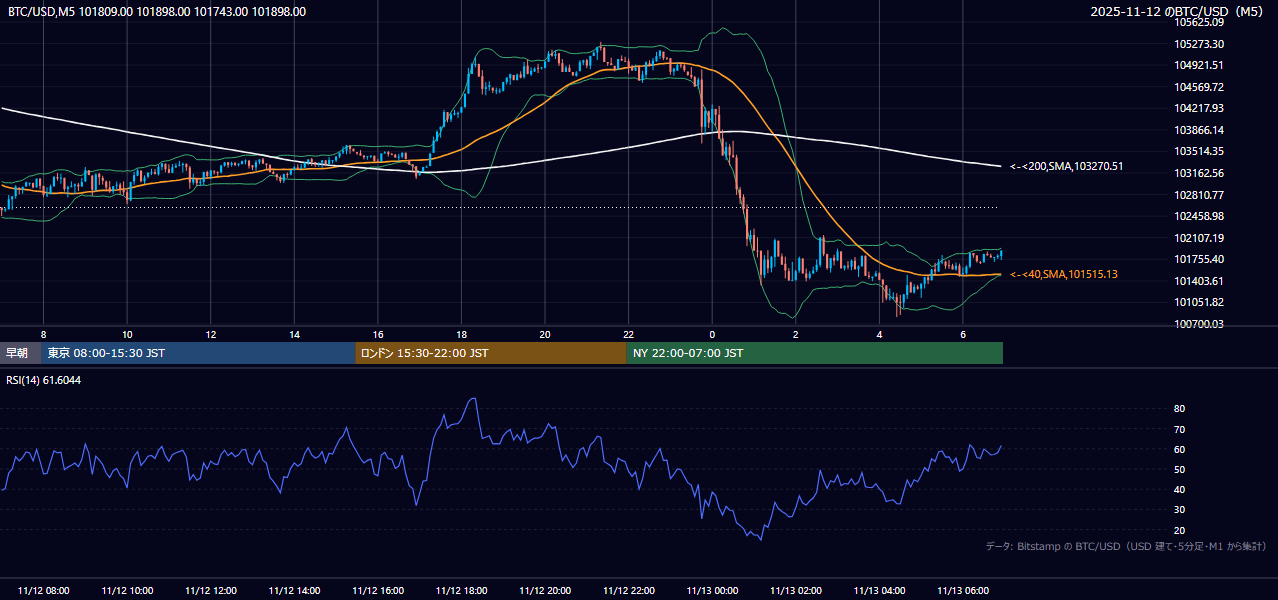Select the ロンドン 15:30-22:00 JST session bar
The width and height of the screenshot is (1278, 600).
490,353
